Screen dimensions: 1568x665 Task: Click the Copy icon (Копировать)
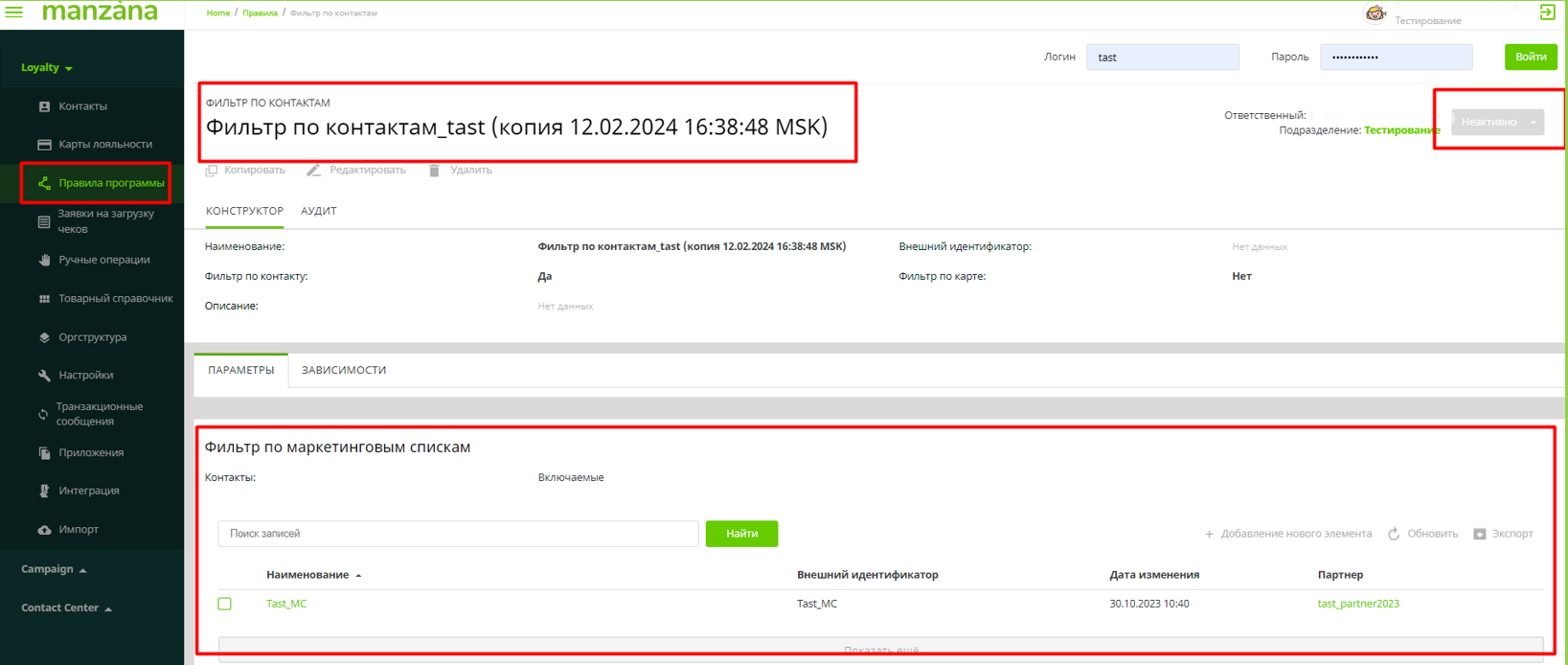(x=212, y=171)
